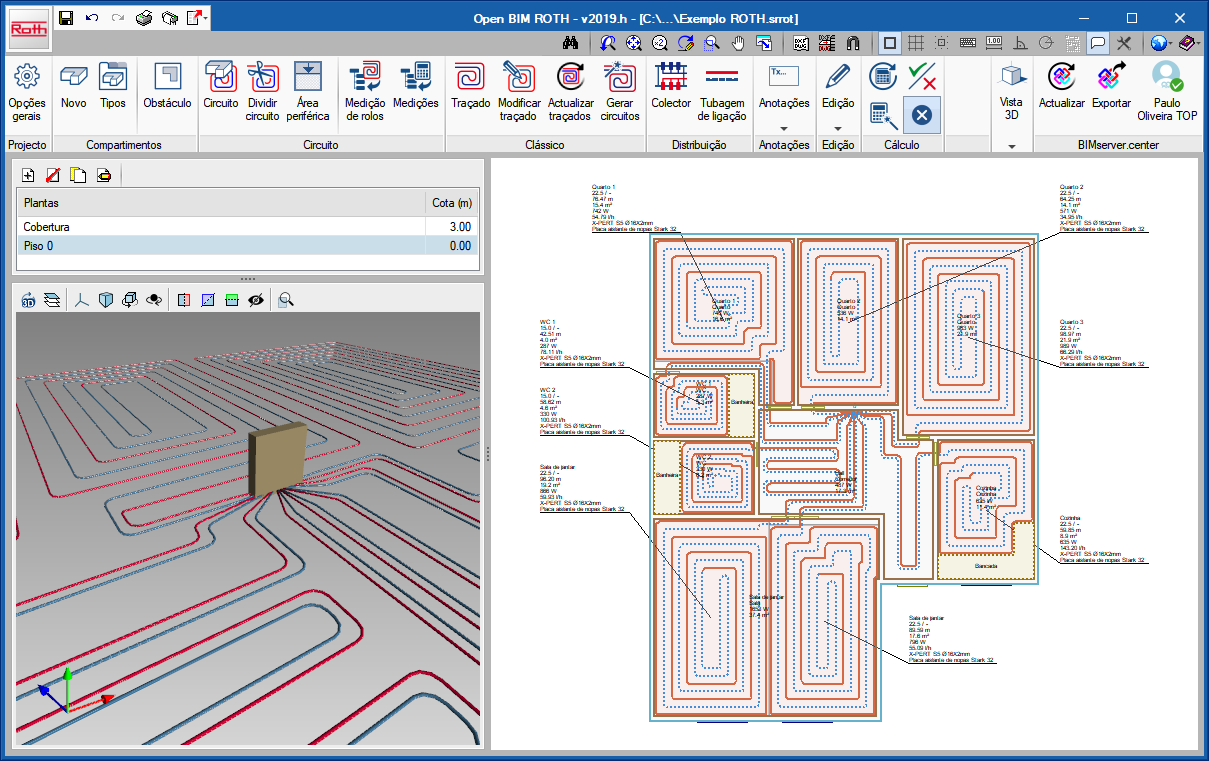Click the recalculate calculator icon in Cálculo
This screenshot has height=761, width=1209.
tap(883, 75)
